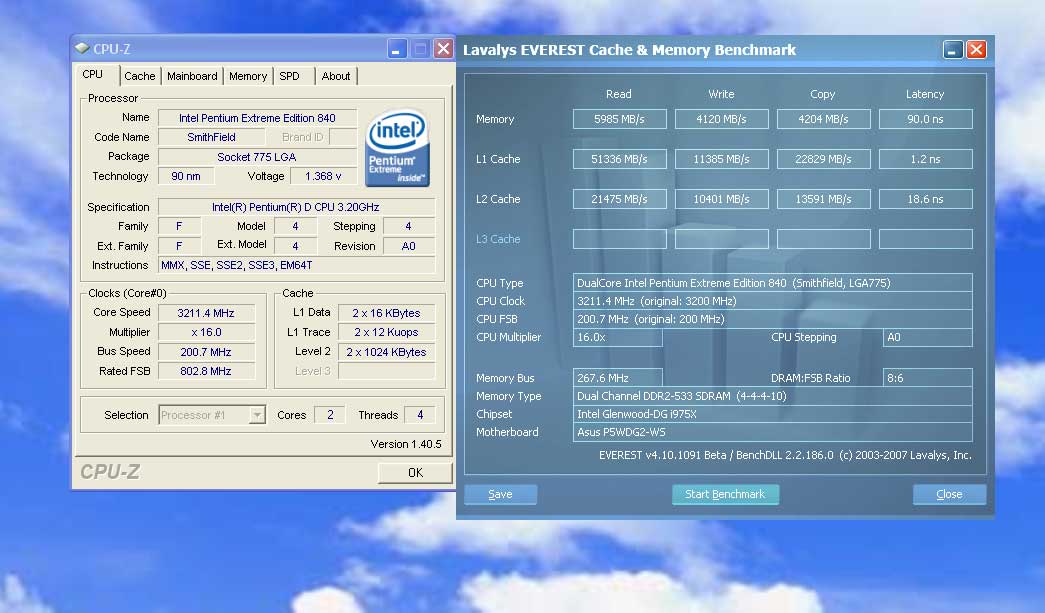The width and height of the screenshot is (1045, 613).
Task: Click the CPU Multiplier 16.0x field
Action: click(x=618, y=337)
